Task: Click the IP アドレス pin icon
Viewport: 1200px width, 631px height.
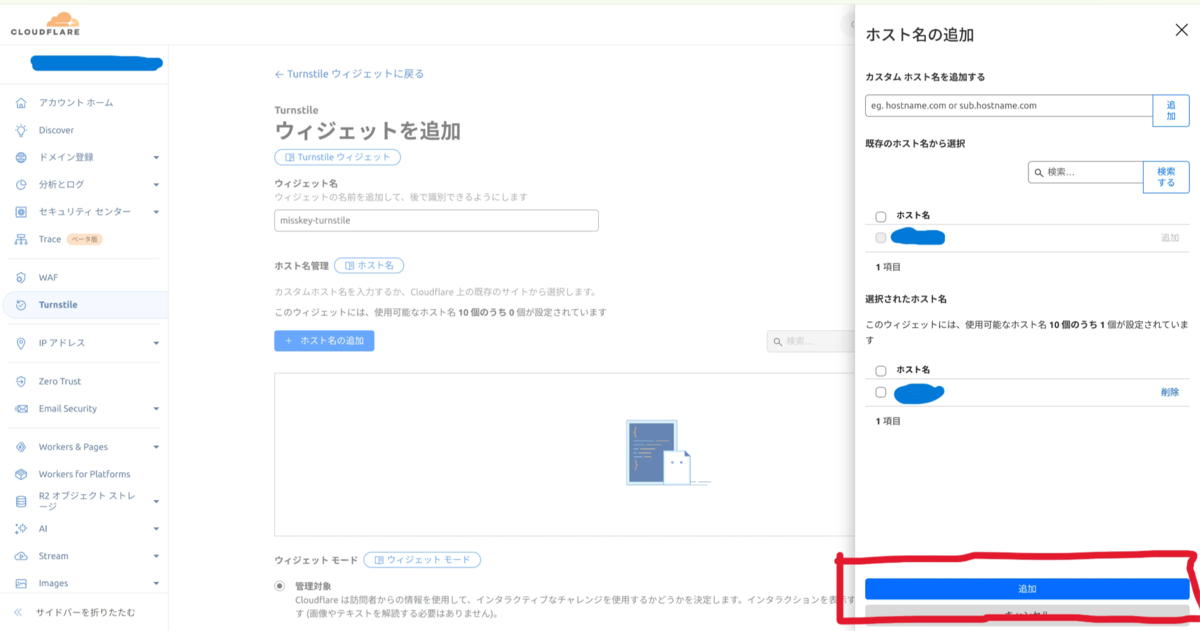Action: 22,343
